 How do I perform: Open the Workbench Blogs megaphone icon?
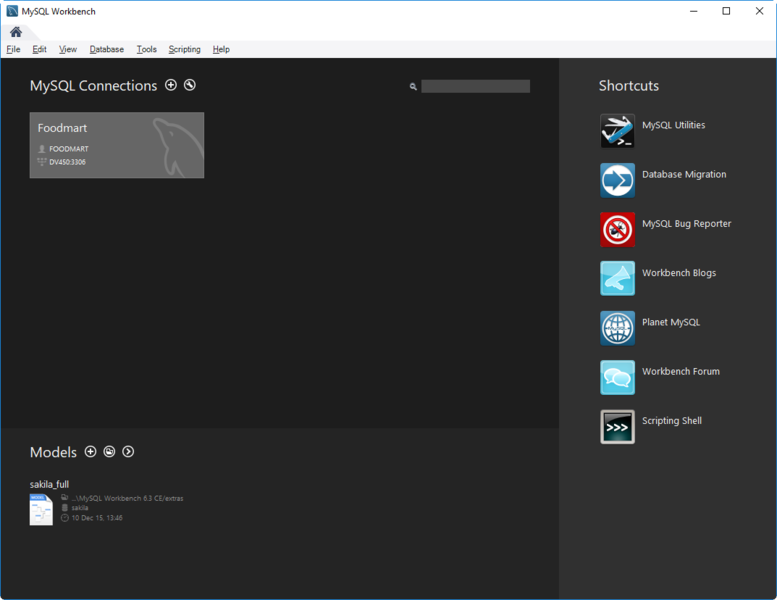(617, 278)
